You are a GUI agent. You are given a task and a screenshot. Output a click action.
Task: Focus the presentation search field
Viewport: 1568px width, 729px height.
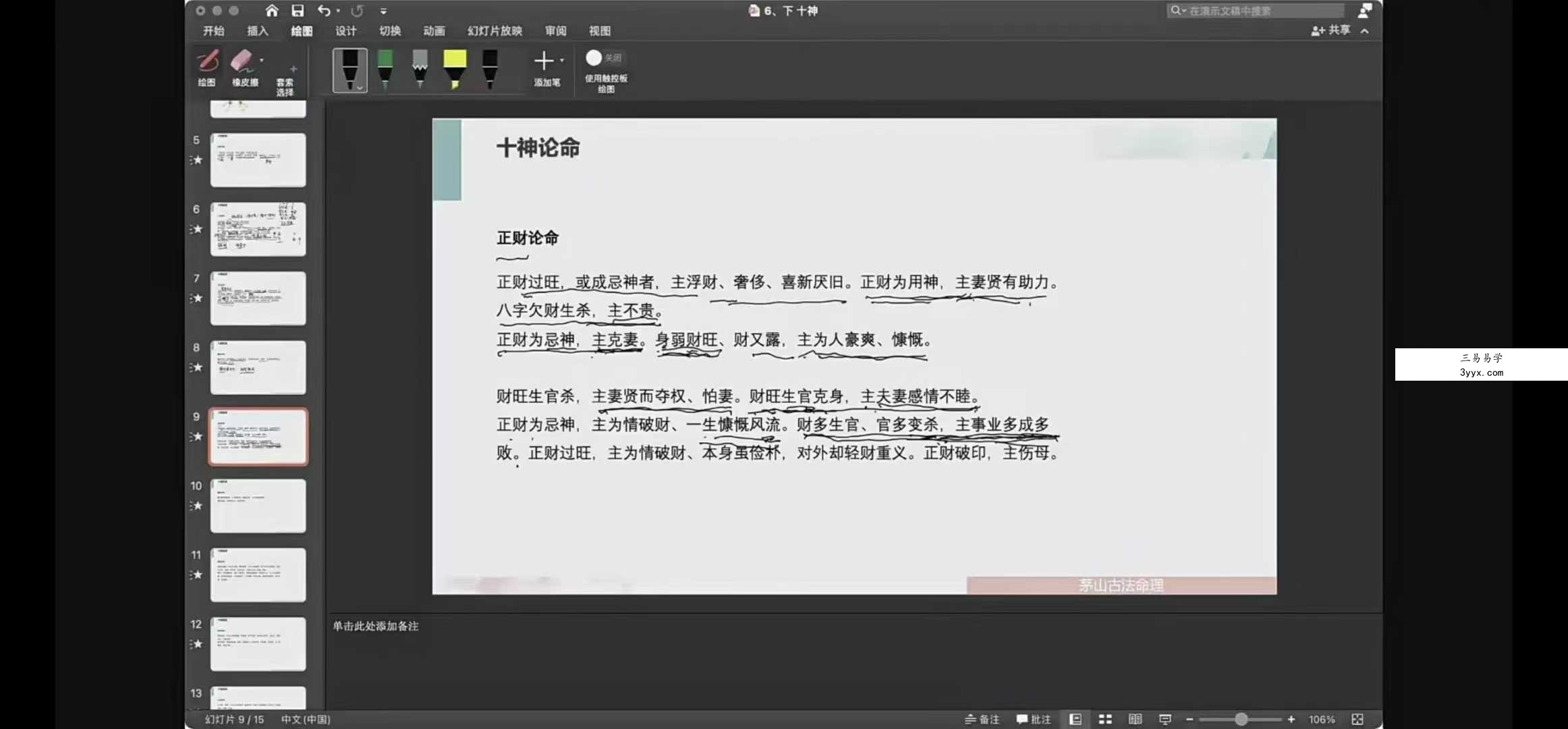tap(1256, 11)
